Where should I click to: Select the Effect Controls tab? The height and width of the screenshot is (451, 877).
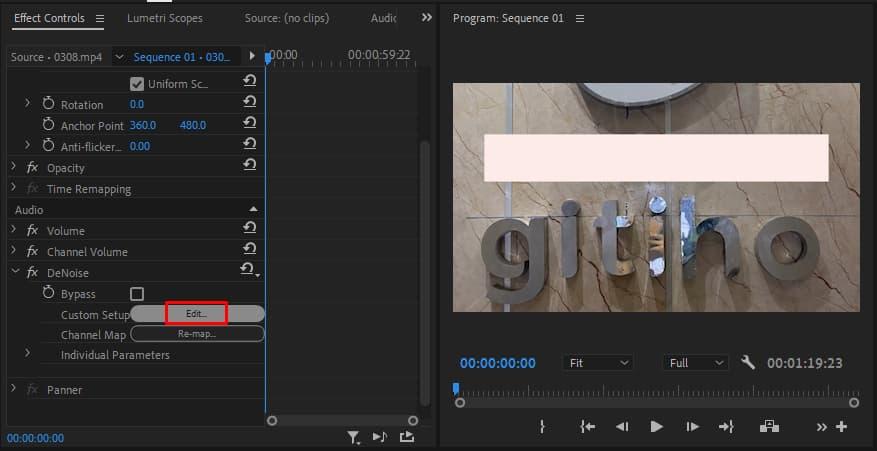[x=49, y=18]
